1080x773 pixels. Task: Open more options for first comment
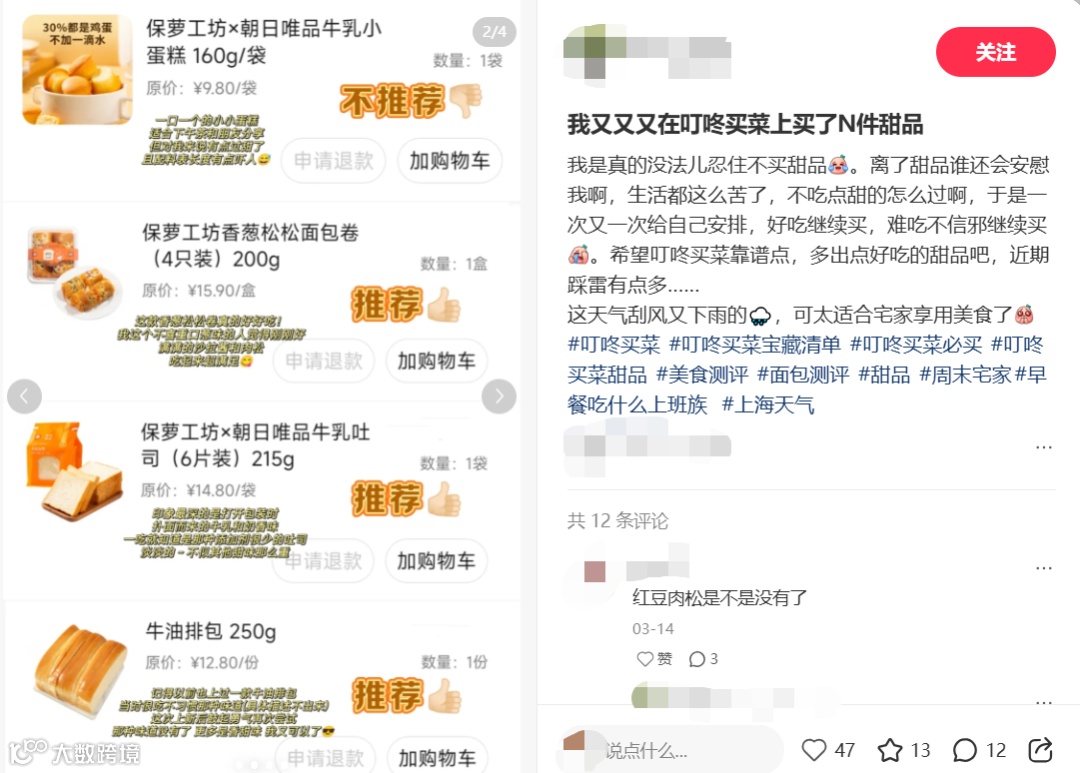[1043, 568]
